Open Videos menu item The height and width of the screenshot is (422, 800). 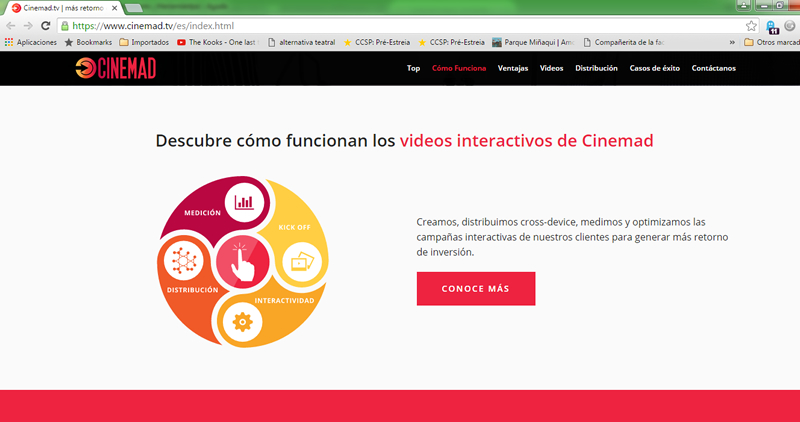(x=552, y=68)
